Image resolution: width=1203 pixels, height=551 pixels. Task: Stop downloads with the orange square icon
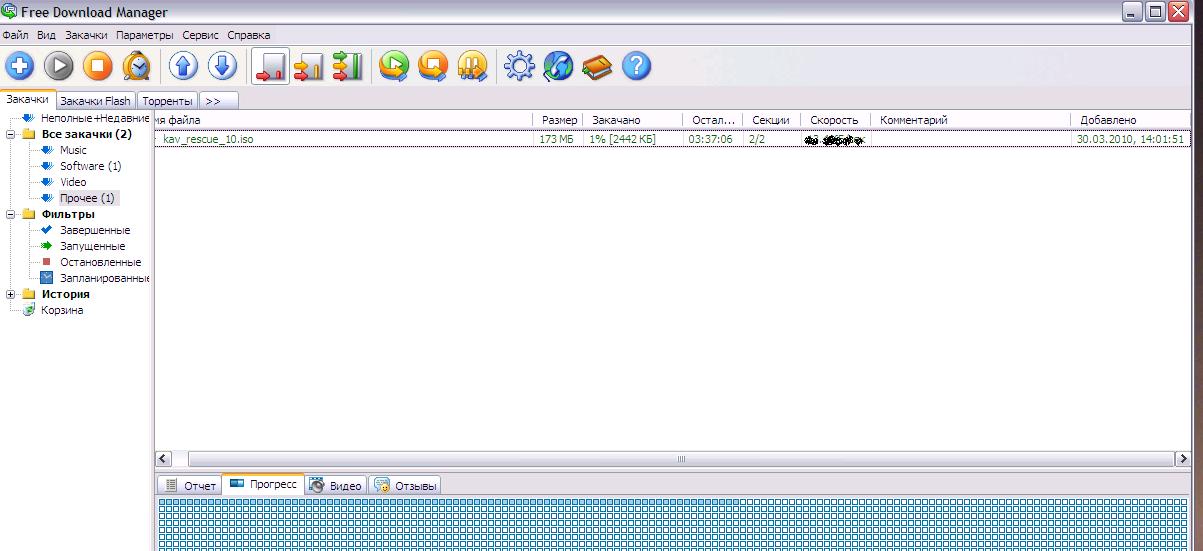97,67
